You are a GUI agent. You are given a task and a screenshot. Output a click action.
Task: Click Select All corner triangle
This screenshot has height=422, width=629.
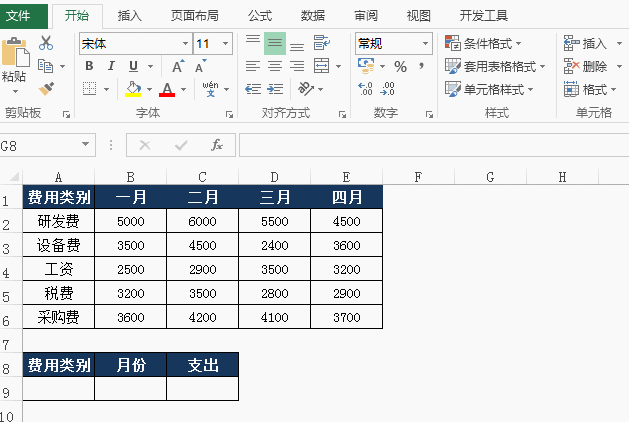[x=14, y=177]
